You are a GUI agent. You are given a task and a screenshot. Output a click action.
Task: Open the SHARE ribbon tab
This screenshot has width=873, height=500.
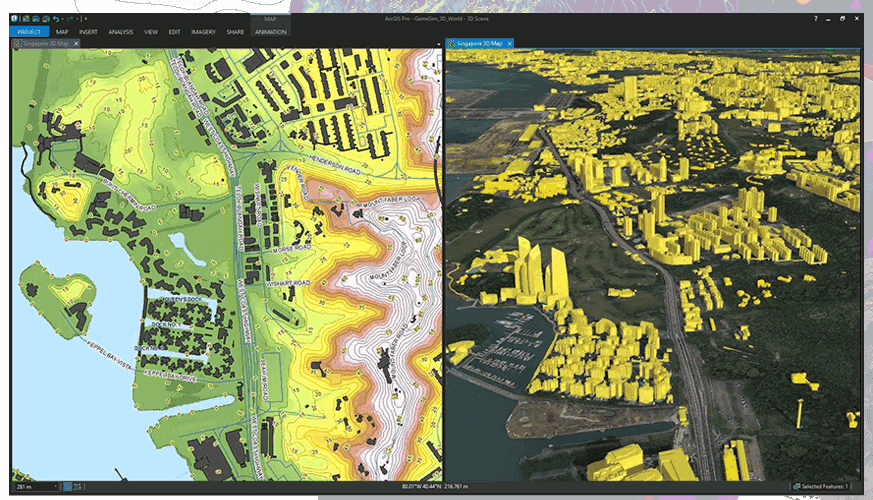point(235,32)
